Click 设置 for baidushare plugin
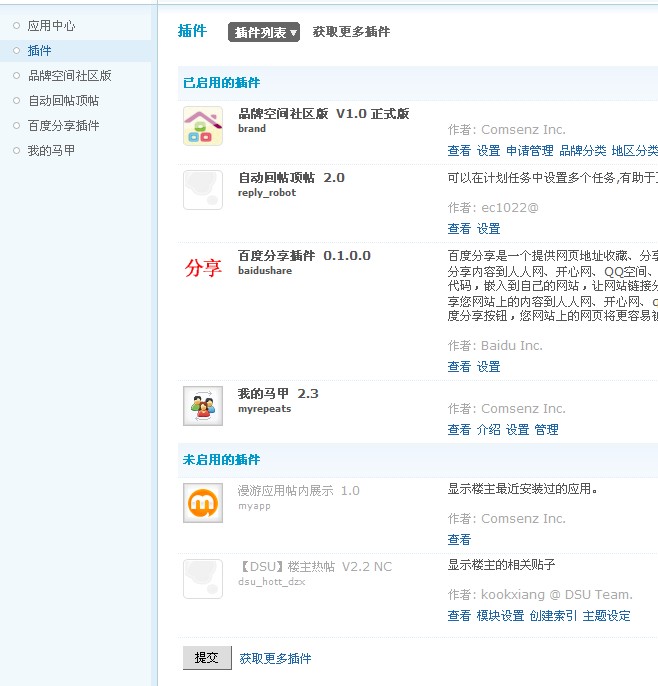 click(488, 367)
